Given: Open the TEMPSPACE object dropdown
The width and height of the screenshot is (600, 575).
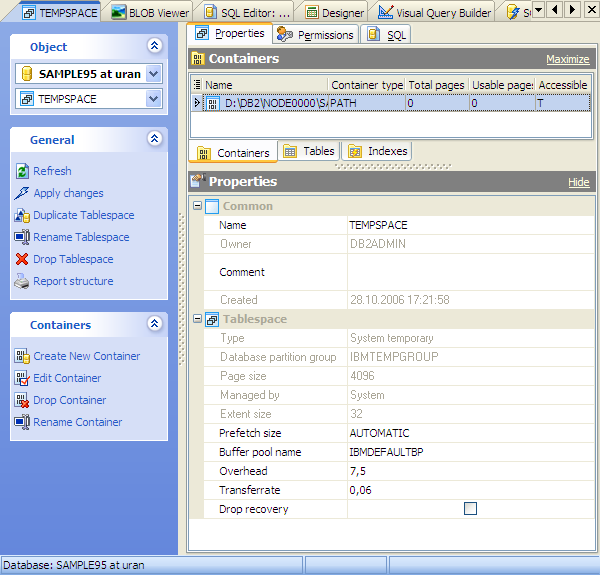Looking at the screenshot, I should point(153,99).
